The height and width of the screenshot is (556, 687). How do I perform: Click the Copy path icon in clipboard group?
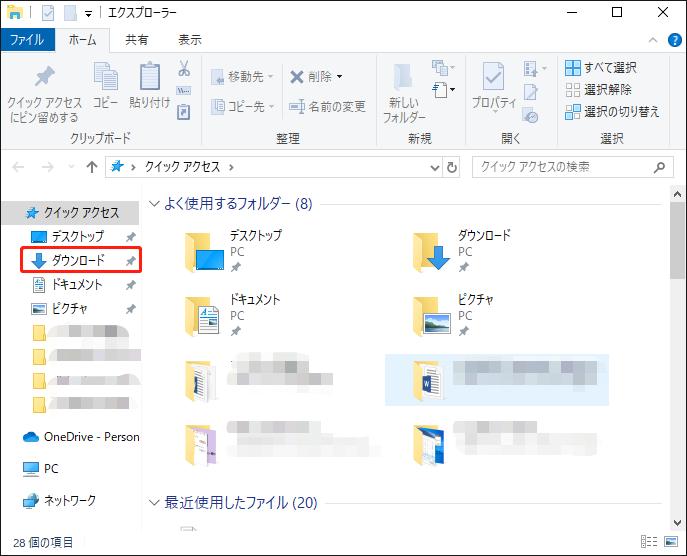pos(184,91)
